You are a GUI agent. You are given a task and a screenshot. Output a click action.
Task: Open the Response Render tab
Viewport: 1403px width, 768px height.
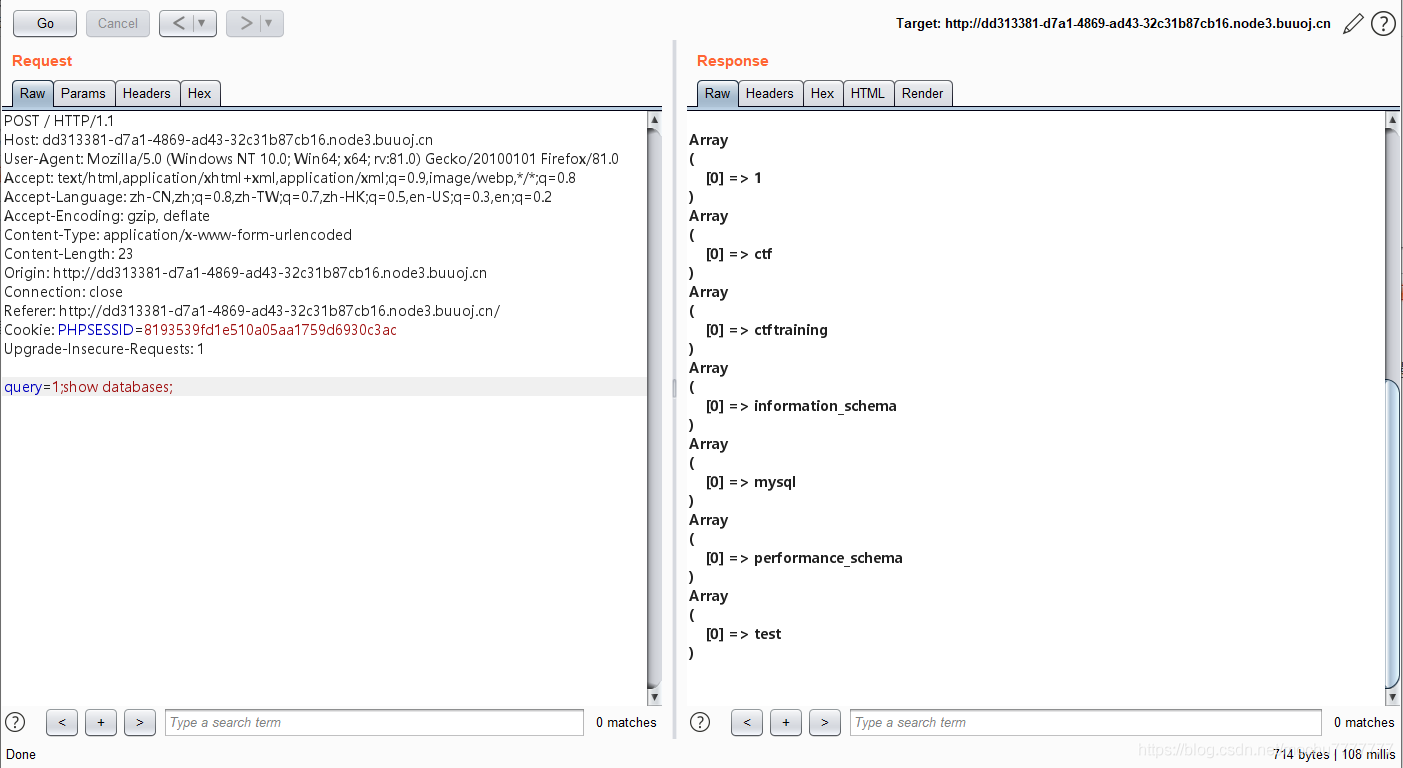point(923,93)
